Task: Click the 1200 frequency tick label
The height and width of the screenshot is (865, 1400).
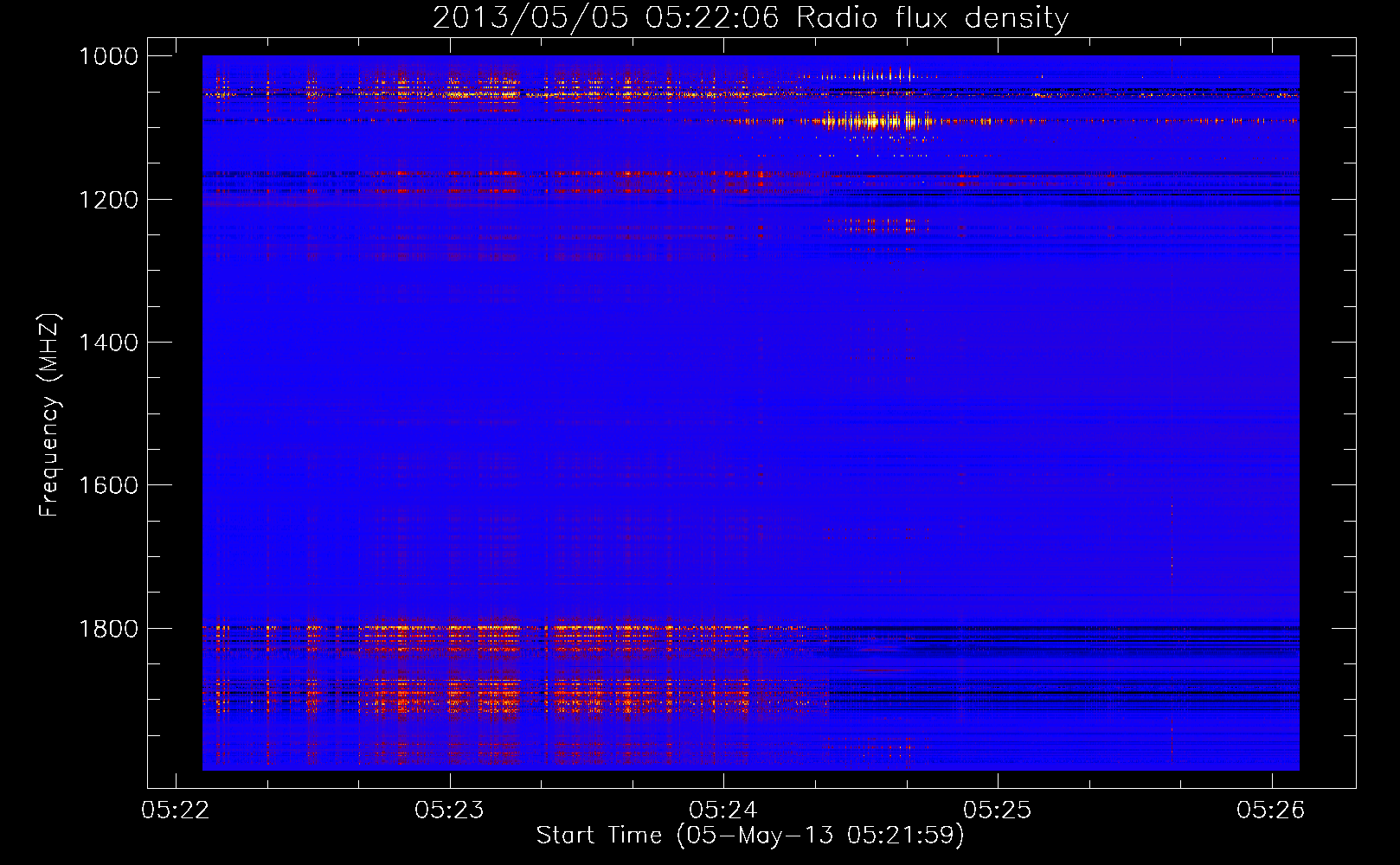Action: click(108, 200)
